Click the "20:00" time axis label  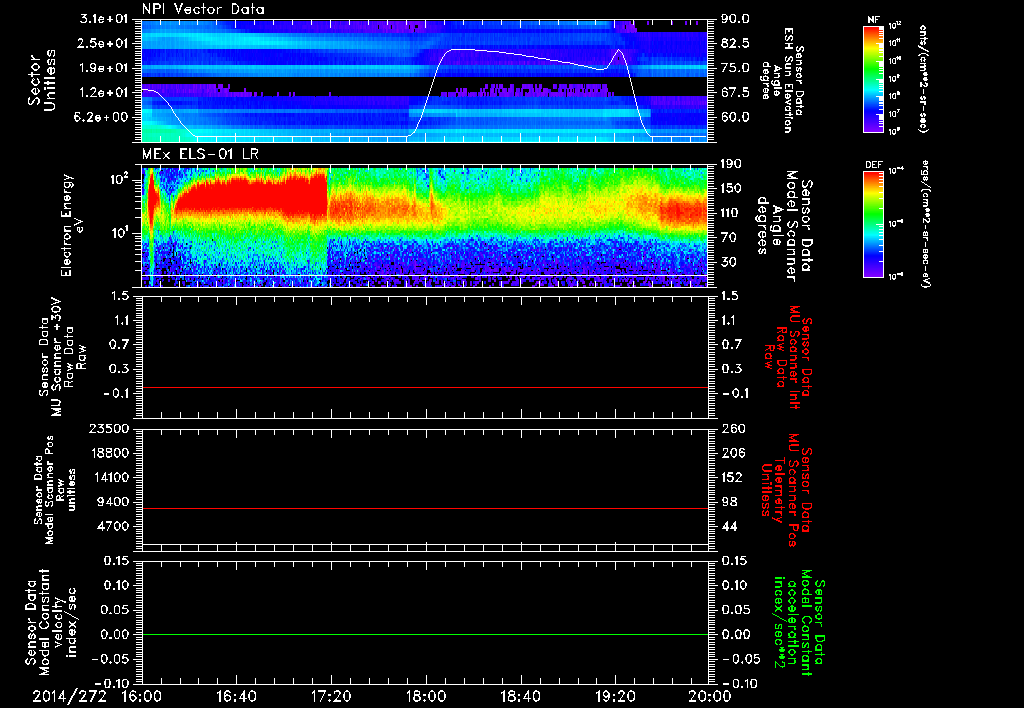[709, 696]
